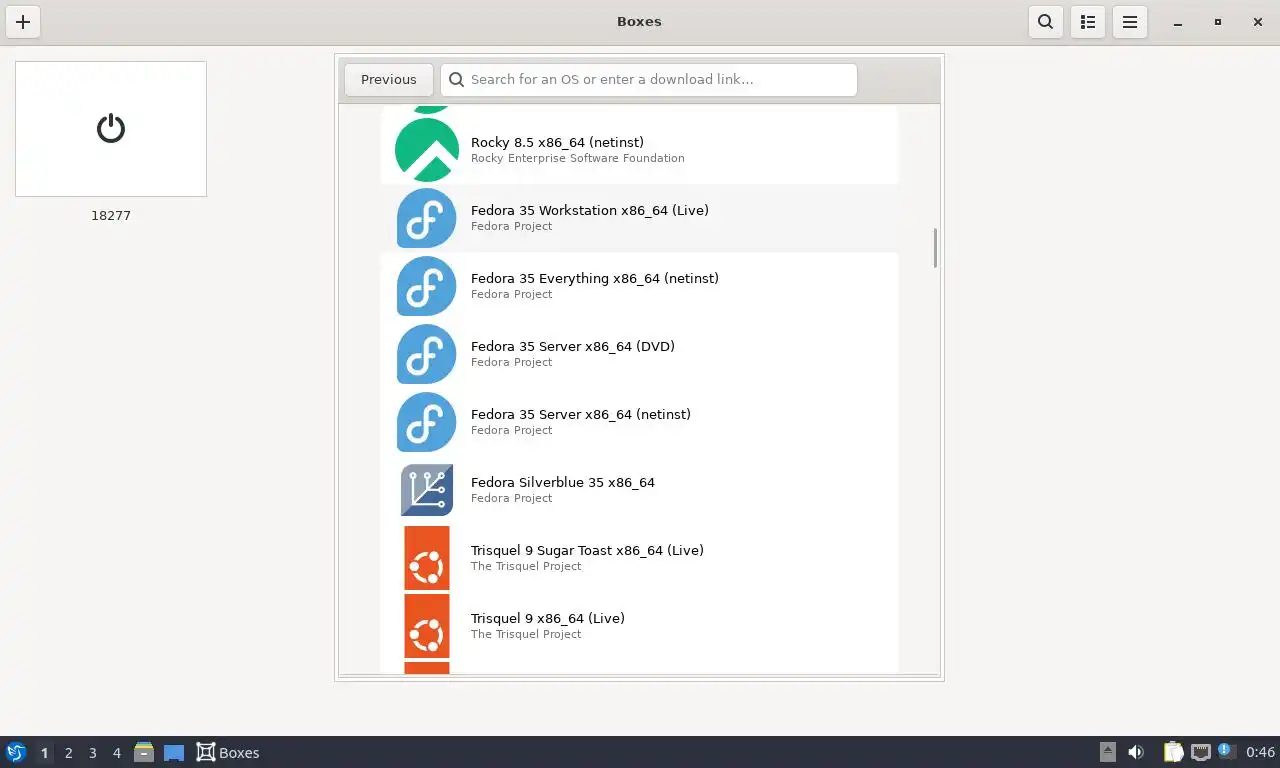Choose Fedora 35 Server x86_64 (netinst)

click(x=580, y=414)
